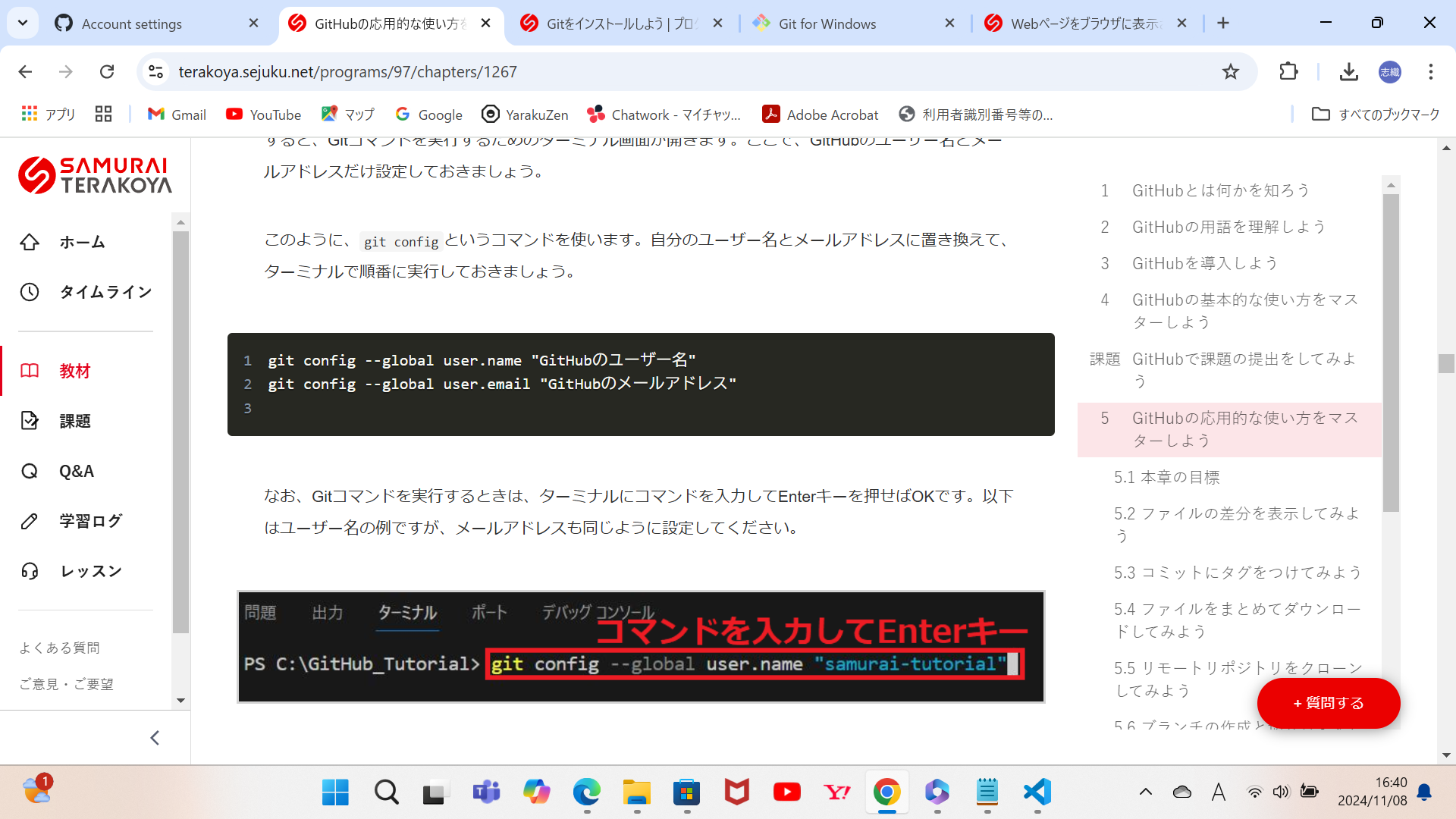1456x819 pixels.
Task: Go forward with the forward arrow
Action: pyautogui.click(x=66, y=71)
